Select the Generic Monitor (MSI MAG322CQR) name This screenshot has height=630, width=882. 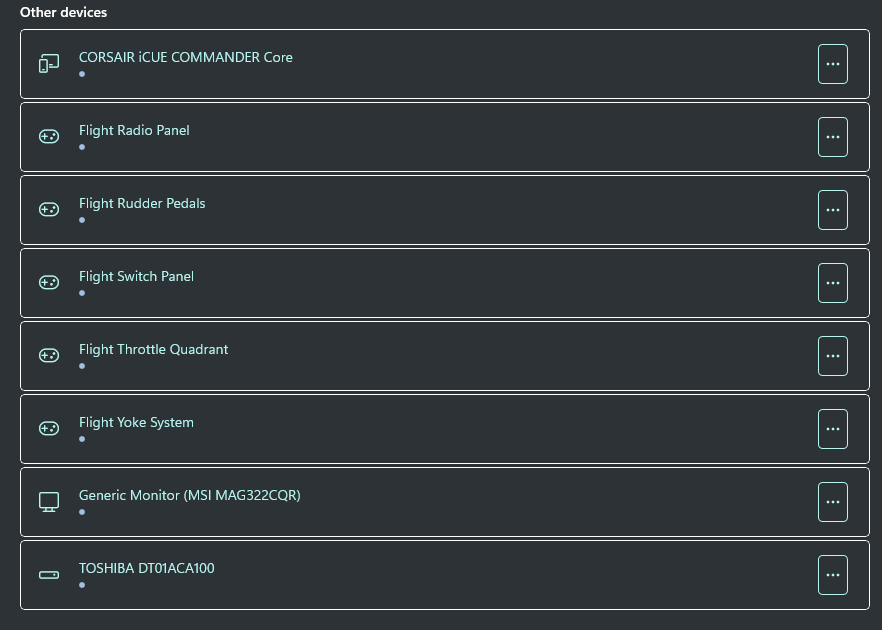pos(189,496)
